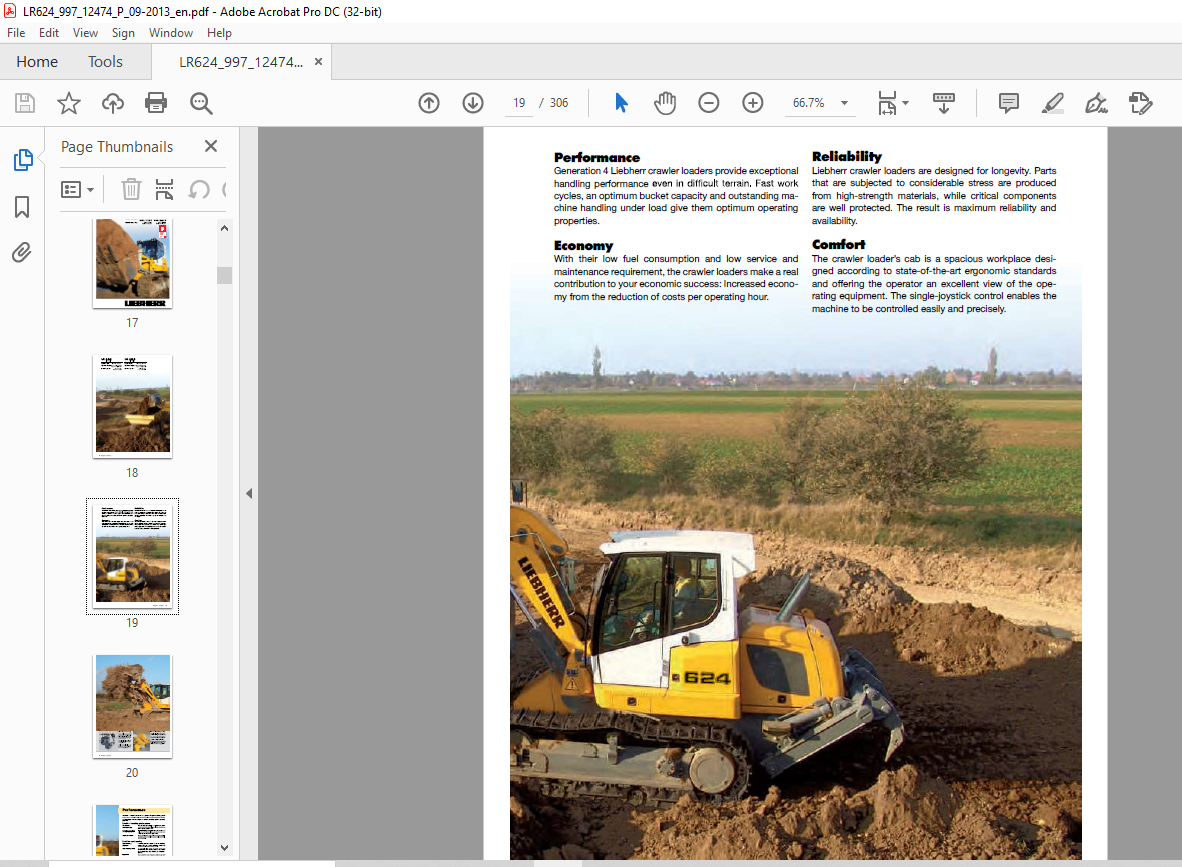Select page 17 thumbnail
Viewport: 1182px width, 867px height.
133,263
